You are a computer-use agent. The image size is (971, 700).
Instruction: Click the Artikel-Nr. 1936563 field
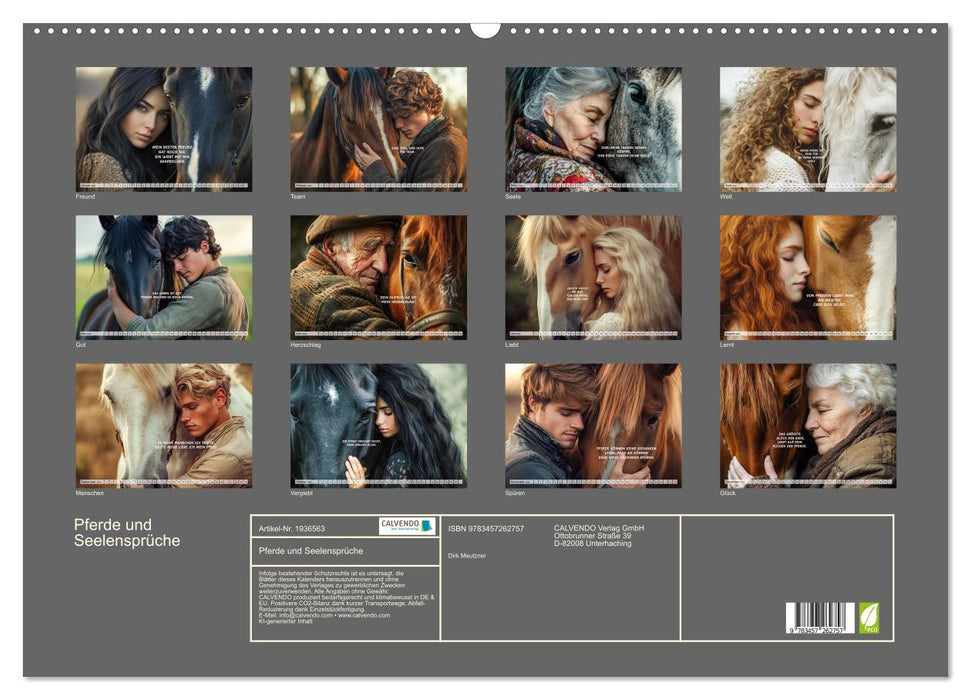click(292, 528)
